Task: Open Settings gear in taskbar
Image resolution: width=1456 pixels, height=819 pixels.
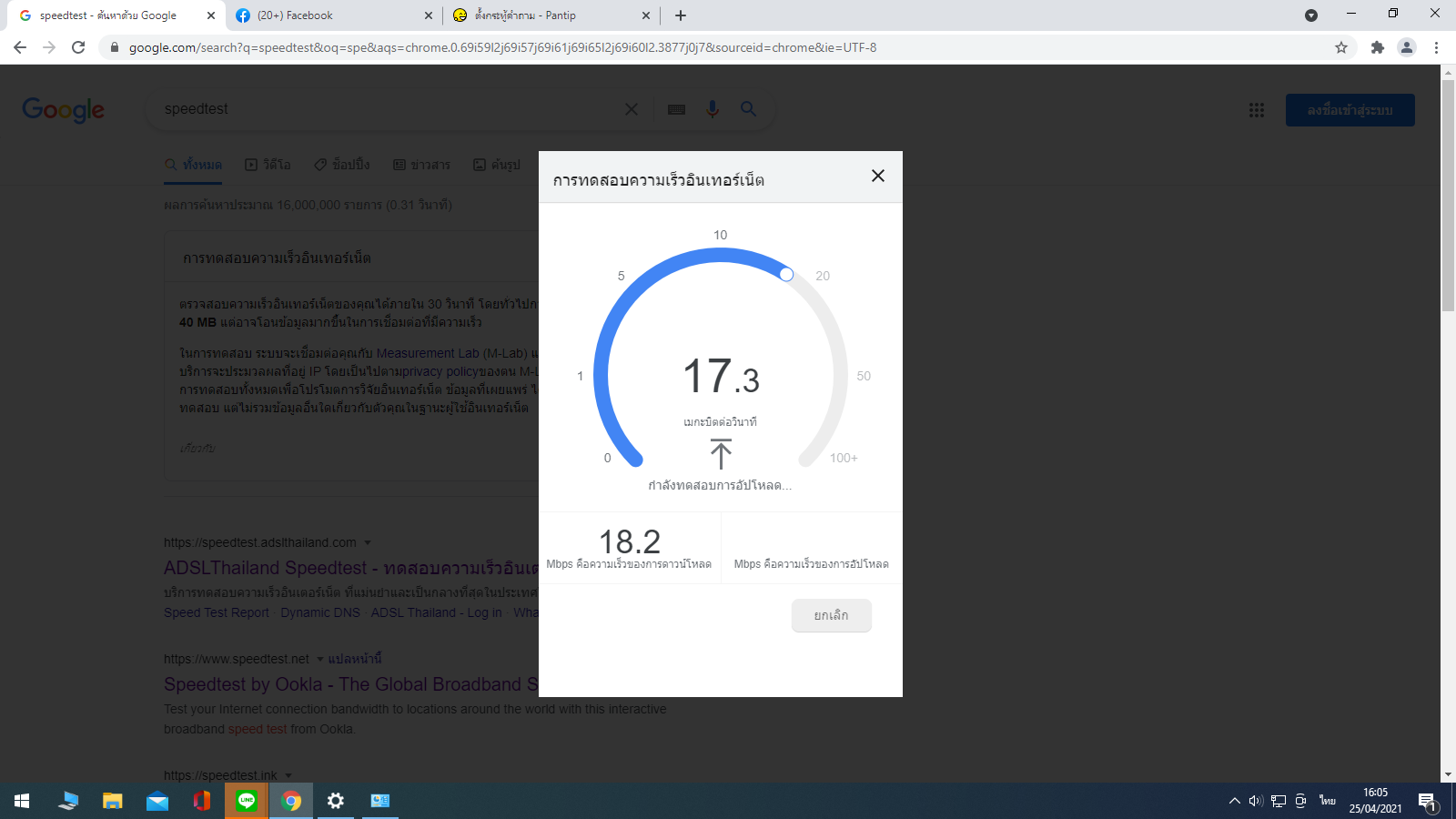Action: tap(336, 801)
